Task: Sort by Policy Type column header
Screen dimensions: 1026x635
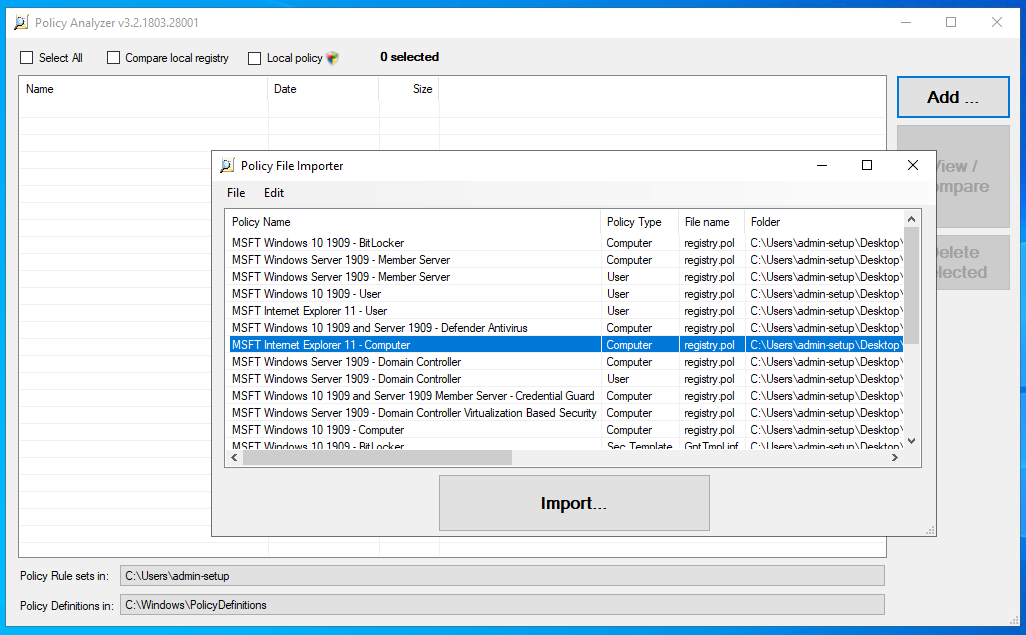Action: [639, 222]
